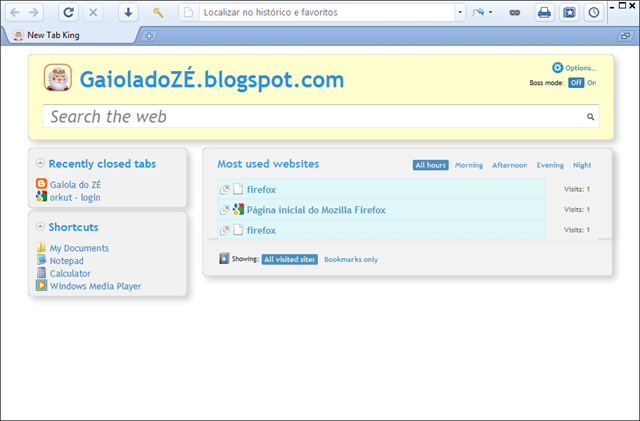The image size is (640, 421).
Task: Click the Blogger icon beside Gaiola do ZÉ
Action: point(41,184)
